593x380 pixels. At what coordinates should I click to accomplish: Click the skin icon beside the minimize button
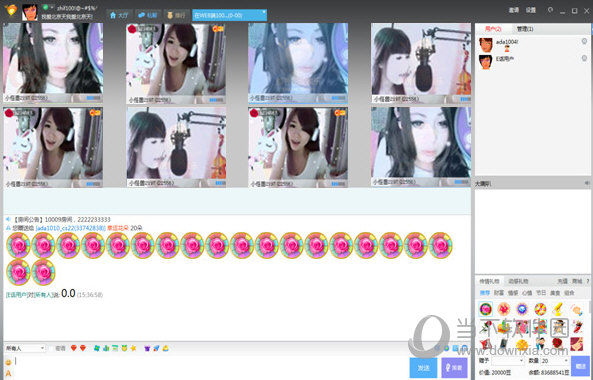[551, 10]
